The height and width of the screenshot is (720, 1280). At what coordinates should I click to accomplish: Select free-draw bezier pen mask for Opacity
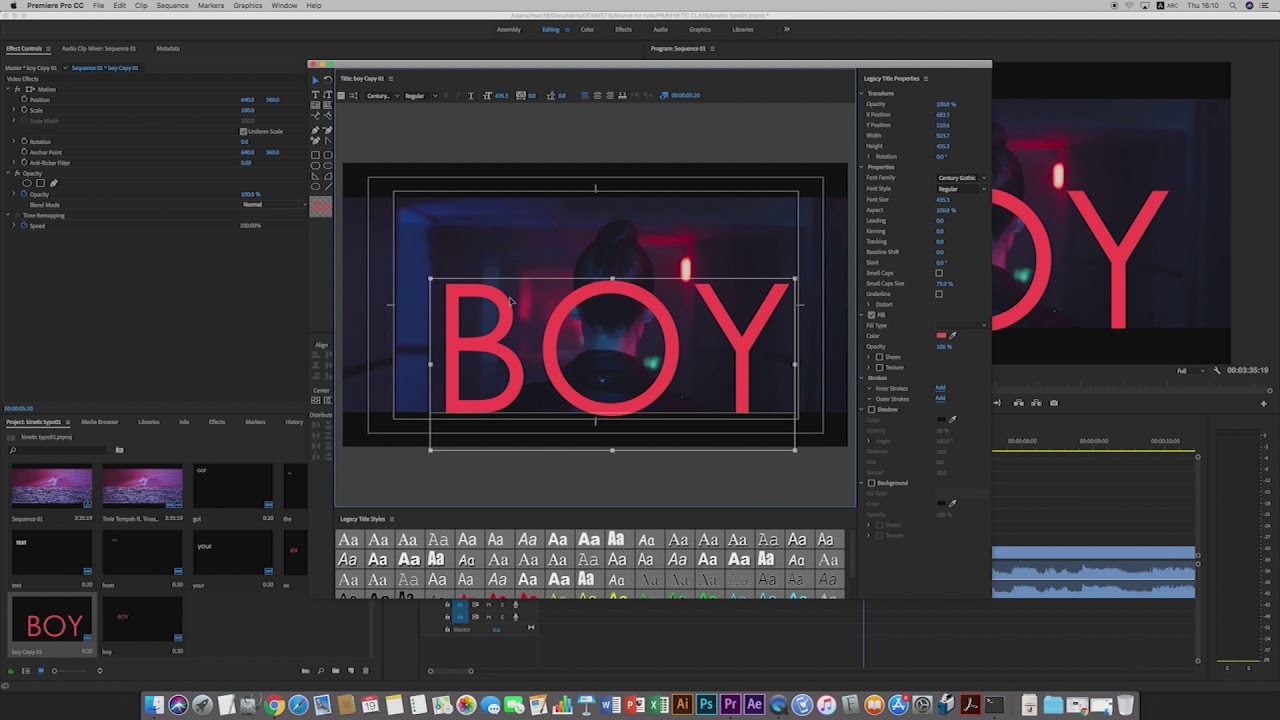[53, 183]
